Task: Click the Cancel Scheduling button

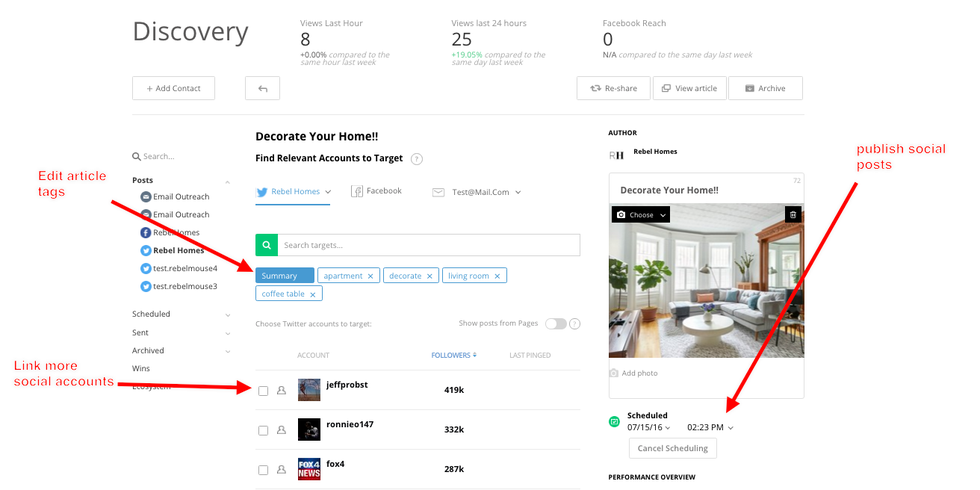Action: [672, 448]
